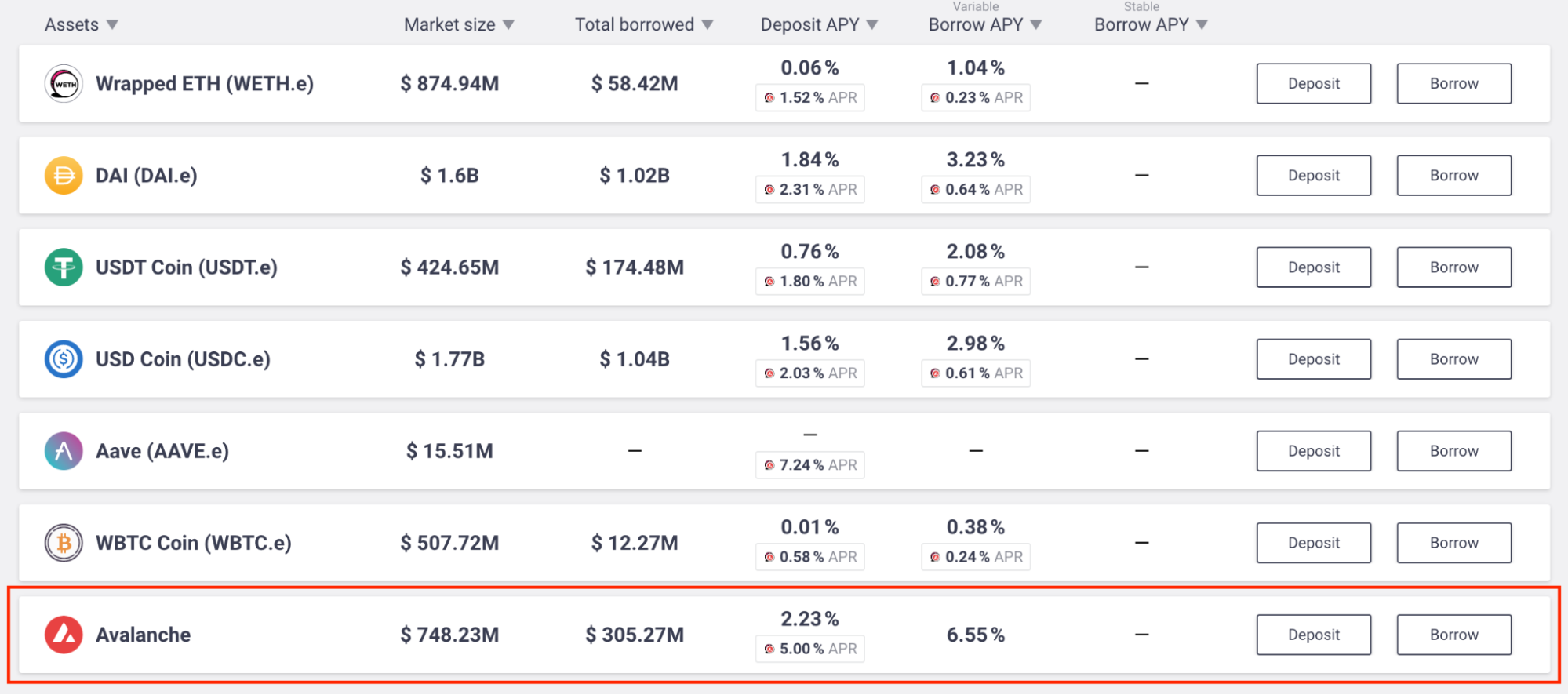Select the DAI (DAI.e) asset name

(x=147, y=175)
